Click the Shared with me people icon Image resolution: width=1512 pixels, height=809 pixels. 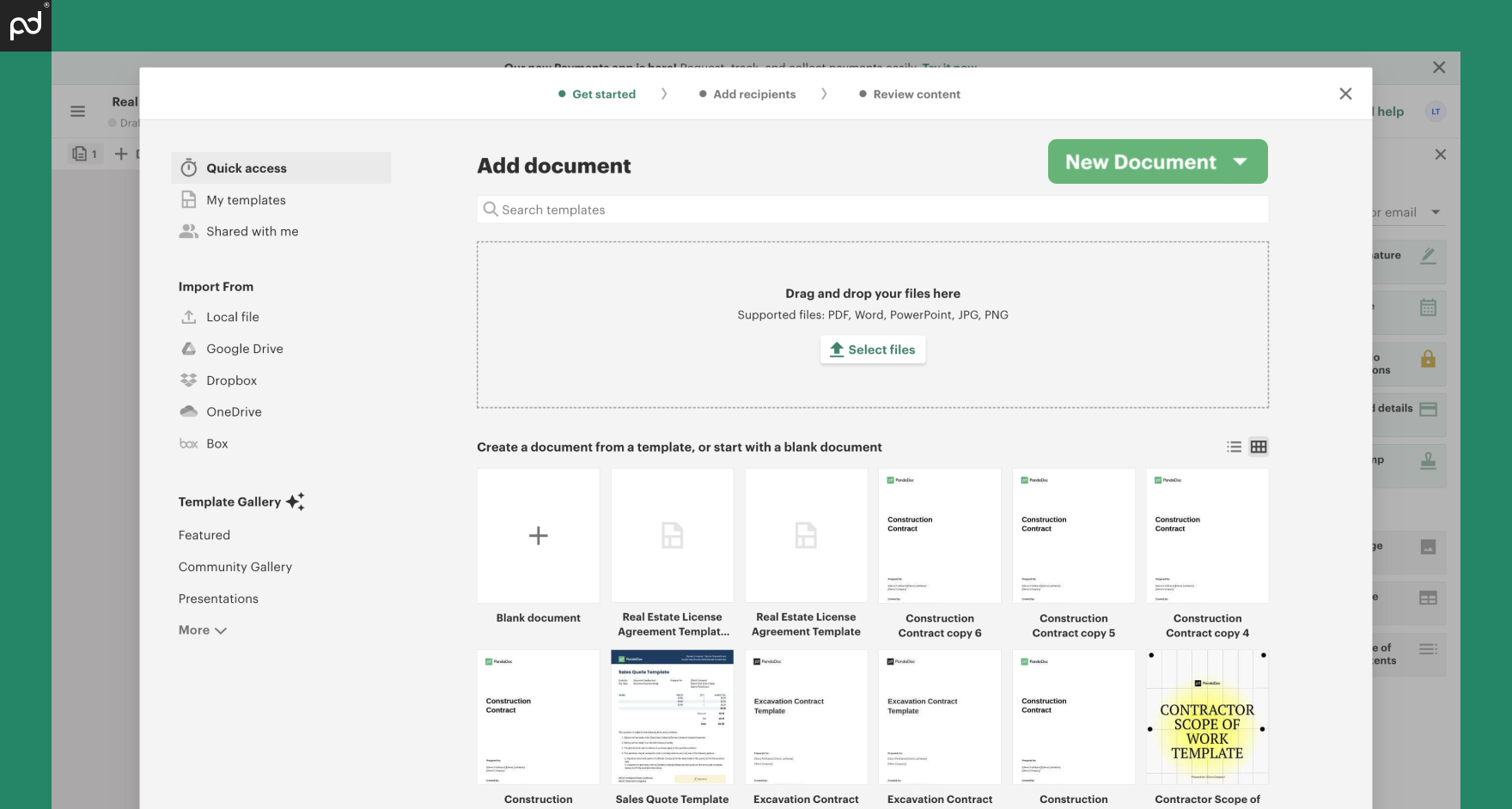(x=189, y=231)
